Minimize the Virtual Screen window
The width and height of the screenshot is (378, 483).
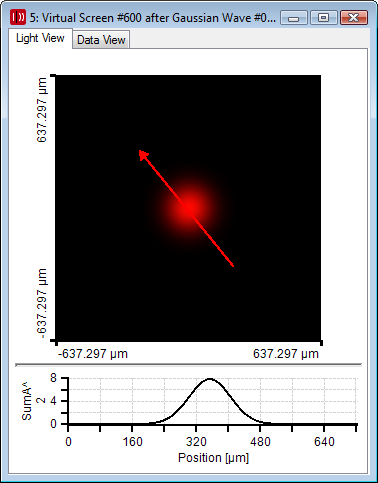coord(294,18)
